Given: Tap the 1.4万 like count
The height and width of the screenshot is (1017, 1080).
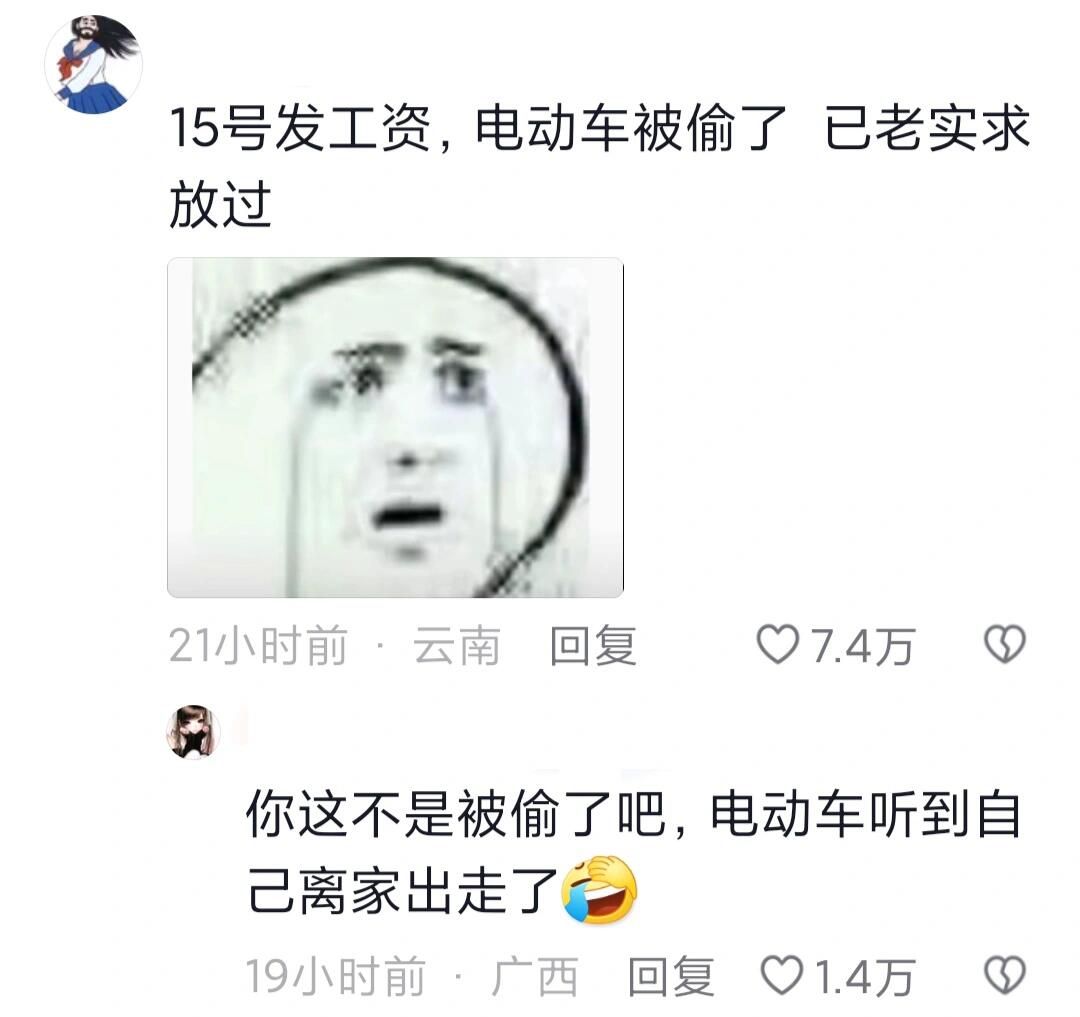Looking at the screenshot, I should coord(865,976).
